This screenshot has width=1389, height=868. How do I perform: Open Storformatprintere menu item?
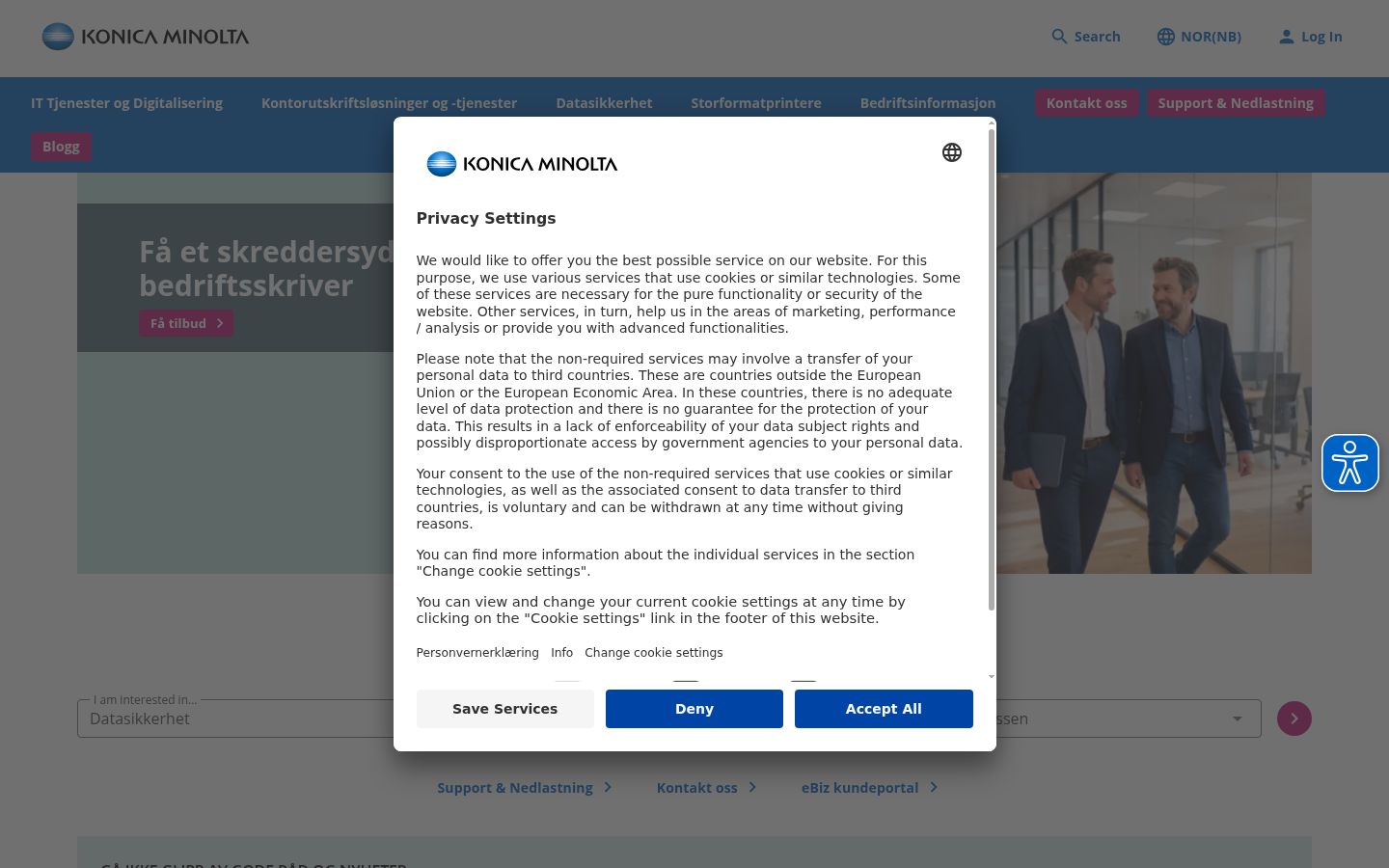(x=756, y=103)
